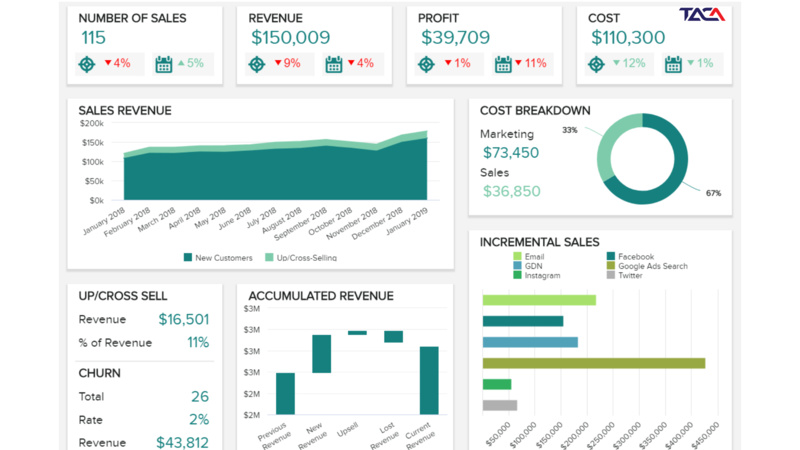Click the target icon in the Profit card
The image size is (800, 450).
pos(427,64)
